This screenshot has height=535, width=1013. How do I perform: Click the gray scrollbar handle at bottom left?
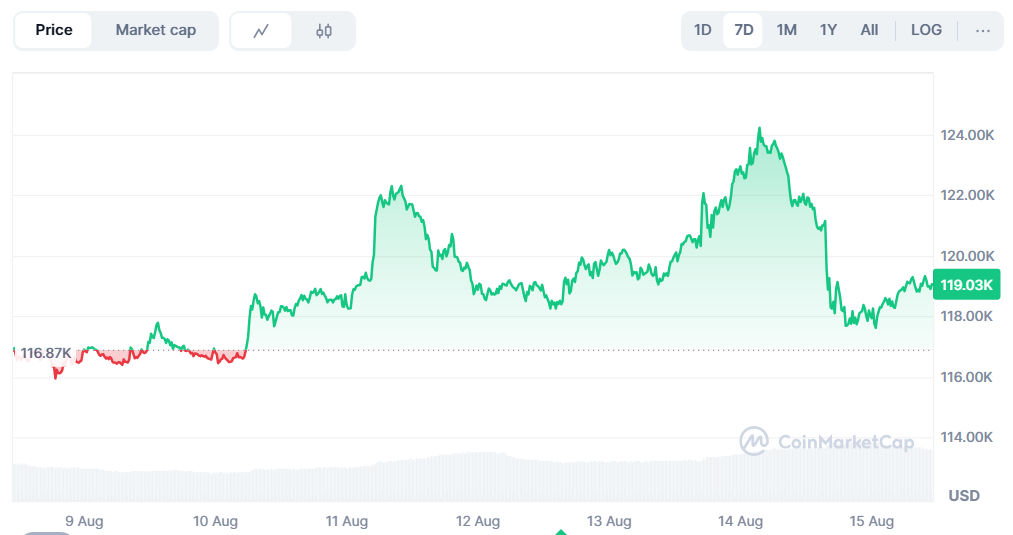pyautogui.click(x=46, y=533)
